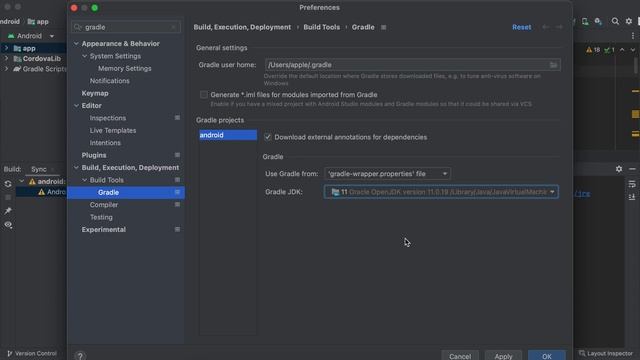Collapse the Build Tools subtree

click(84, 180)
